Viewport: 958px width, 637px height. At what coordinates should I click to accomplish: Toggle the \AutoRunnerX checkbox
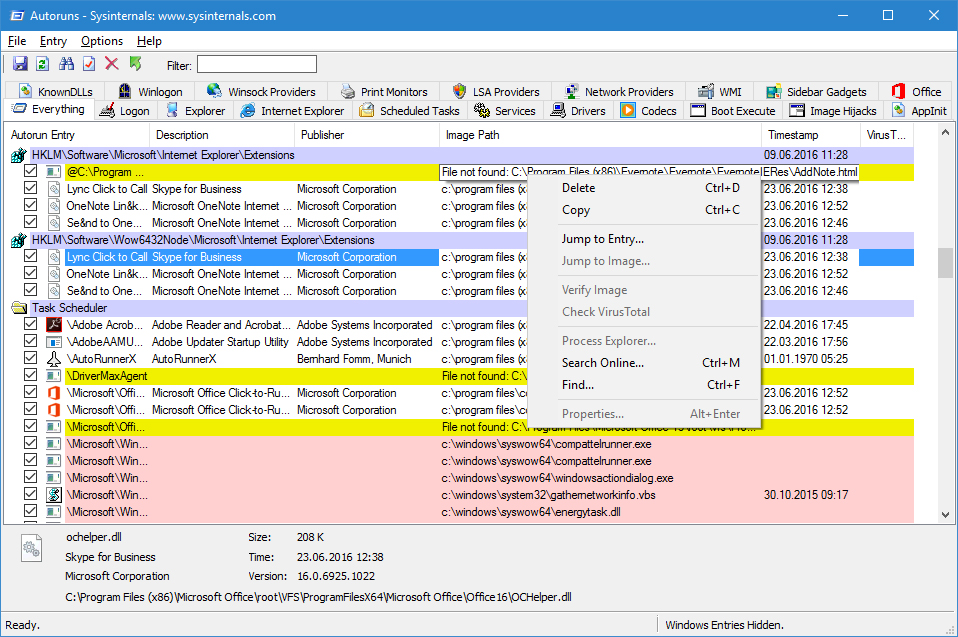coord(30,358)
